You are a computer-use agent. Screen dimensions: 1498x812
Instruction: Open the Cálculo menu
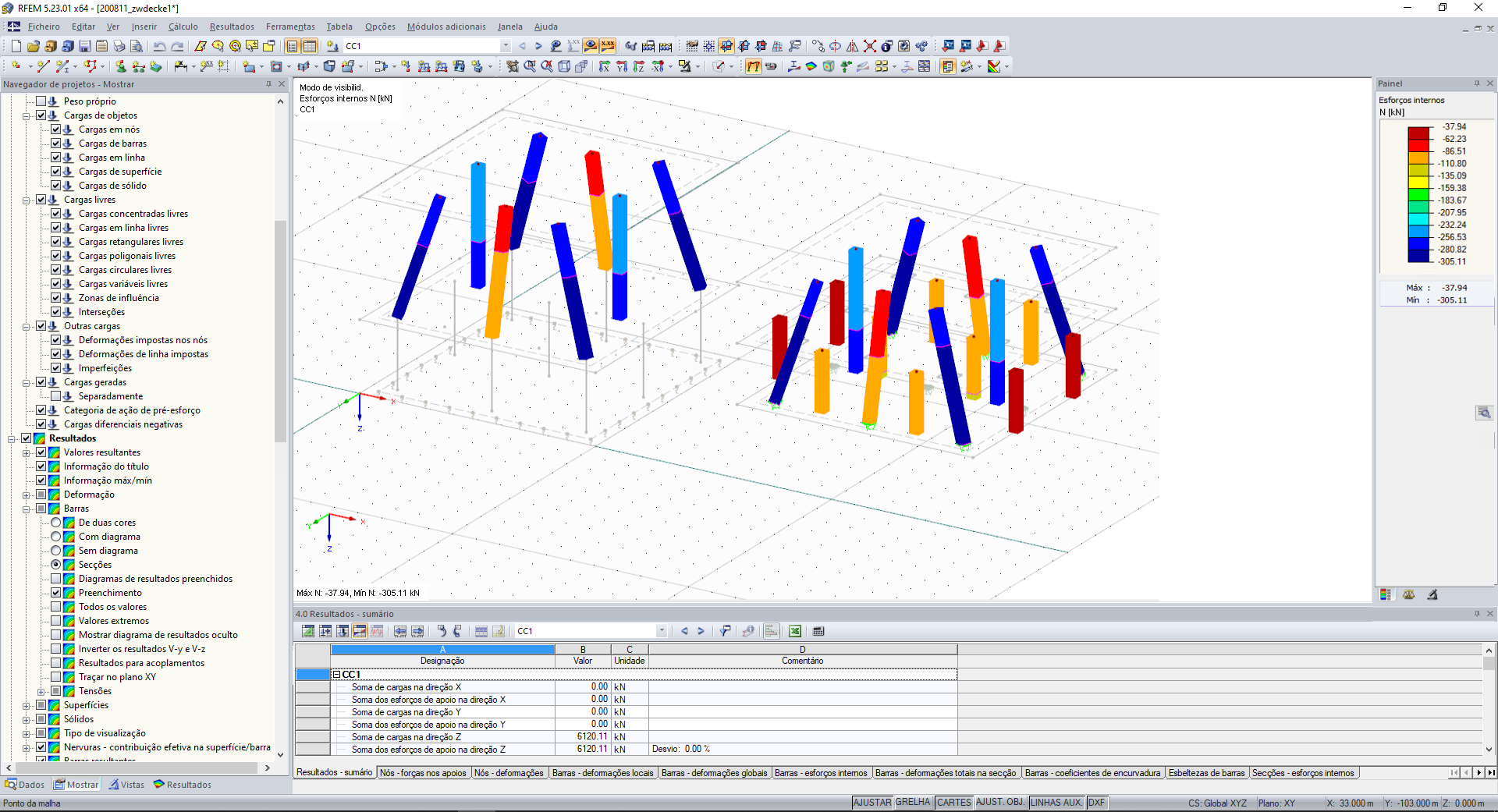[183, 27]
